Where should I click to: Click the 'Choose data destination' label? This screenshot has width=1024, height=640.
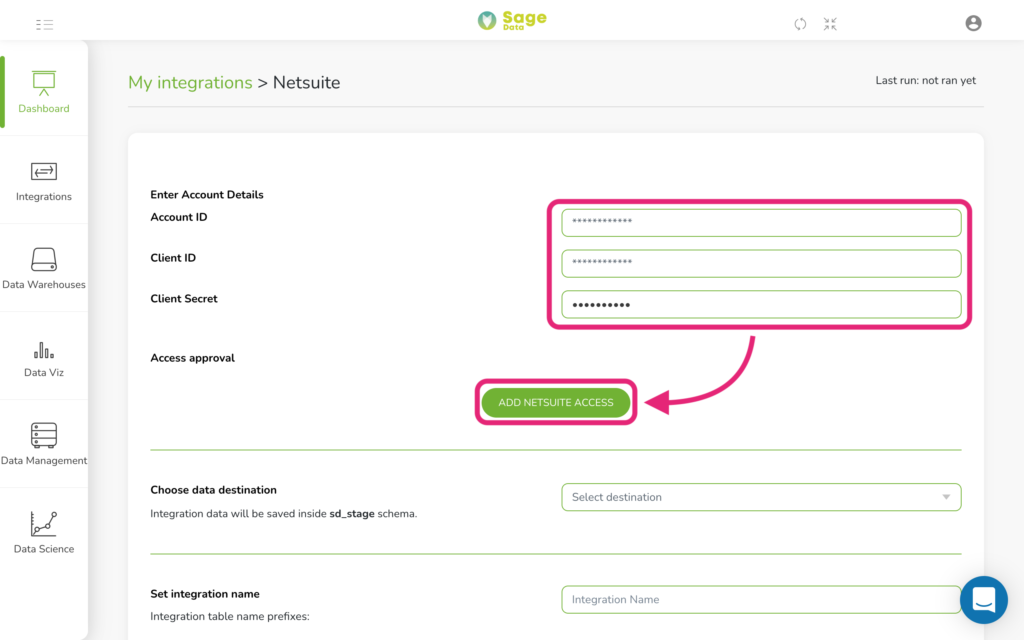tap(214, 490)
